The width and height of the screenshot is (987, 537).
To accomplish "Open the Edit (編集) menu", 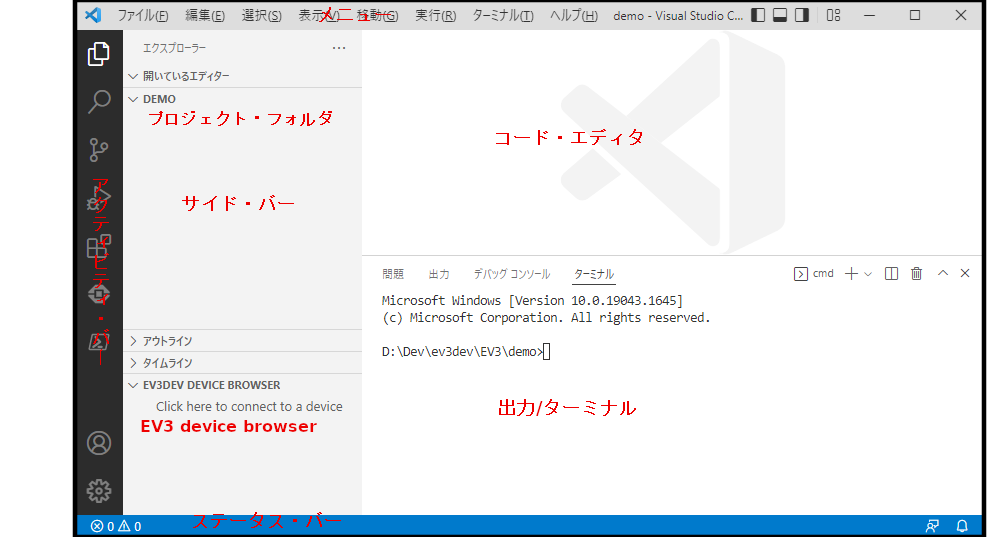I will [x=205, y=16].
